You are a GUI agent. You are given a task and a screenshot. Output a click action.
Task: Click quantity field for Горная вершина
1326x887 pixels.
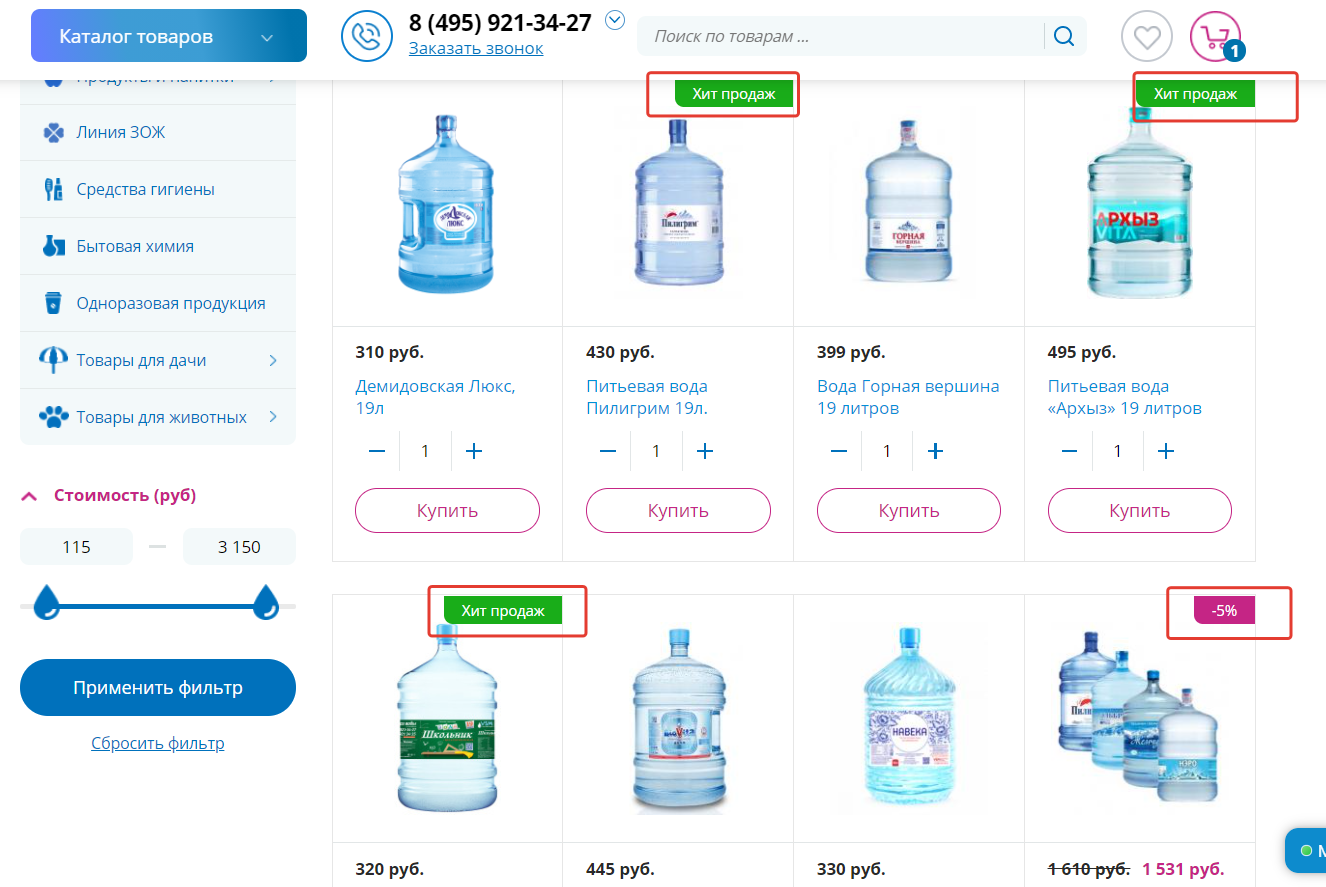pos(887,451)
